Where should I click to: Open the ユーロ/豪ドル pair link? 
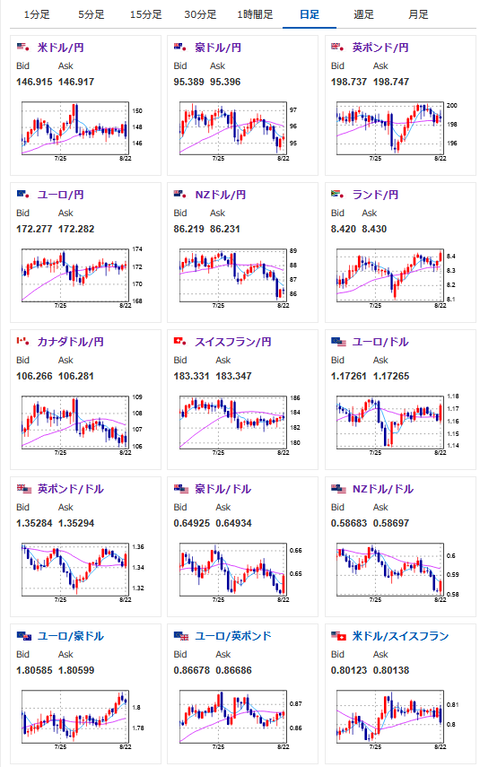(x=70, y=636)
